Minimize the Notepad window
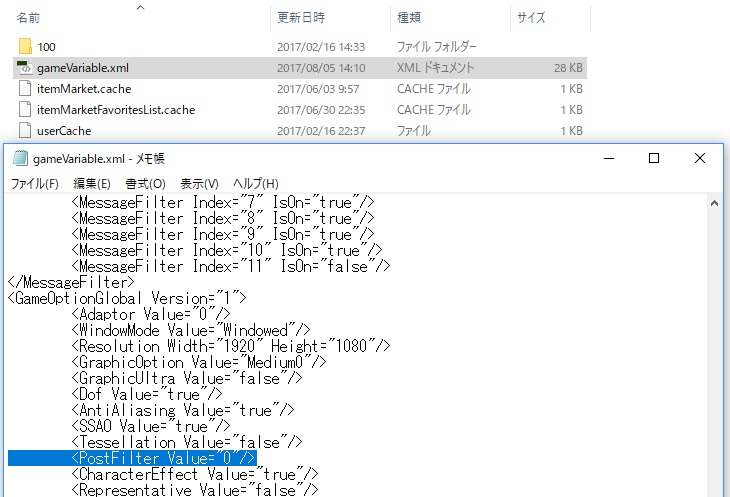The width and height of the screenshot is (730, 497). click(609, 159)
